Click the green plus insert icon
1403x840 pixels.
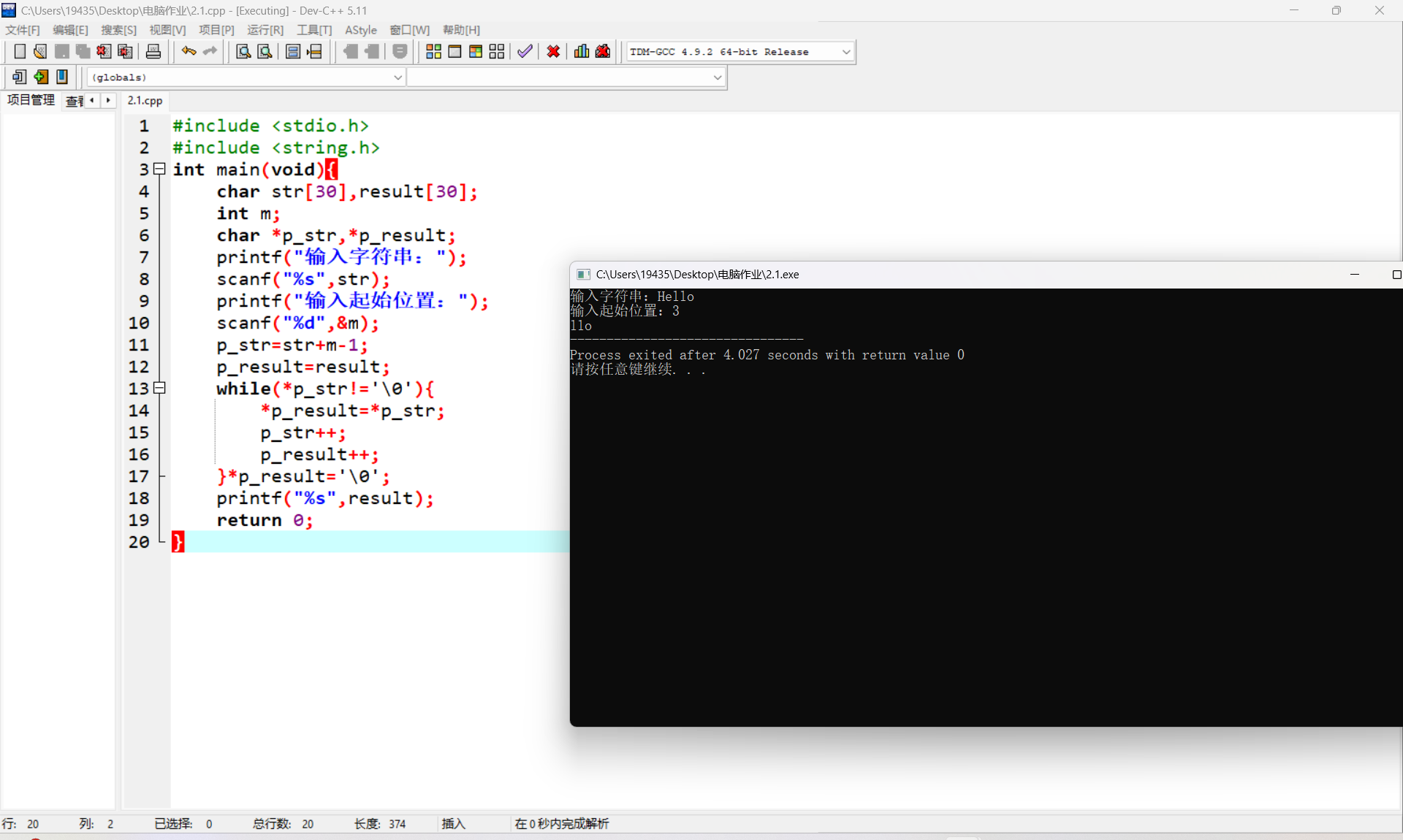(x=41, y=77)
